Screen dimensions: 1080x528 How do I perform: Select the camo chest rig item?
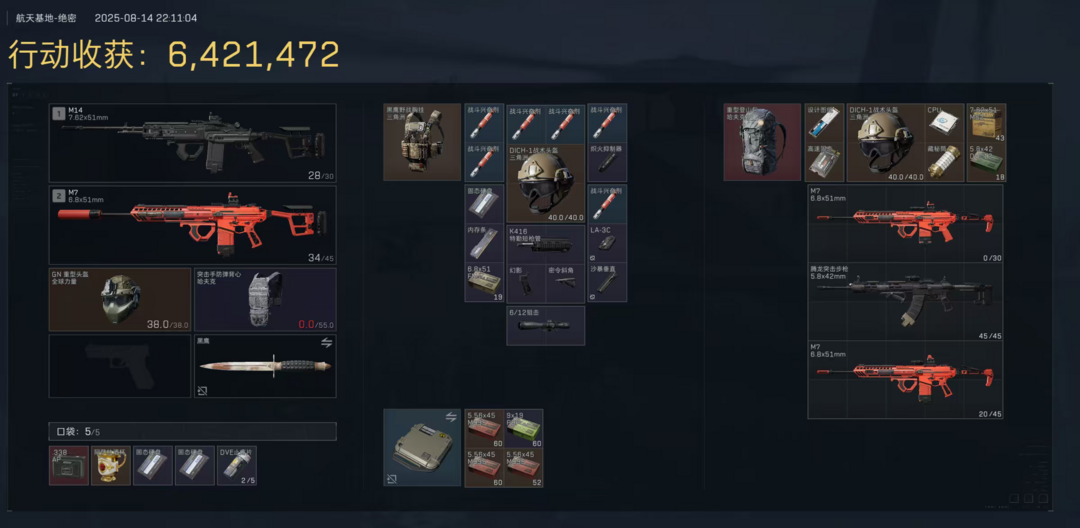point(422,142)
